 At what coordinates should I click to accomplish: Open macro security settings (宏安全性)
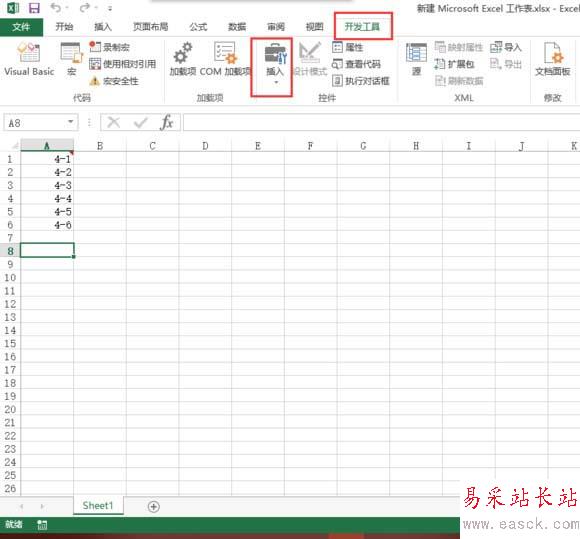click(114, 81)
